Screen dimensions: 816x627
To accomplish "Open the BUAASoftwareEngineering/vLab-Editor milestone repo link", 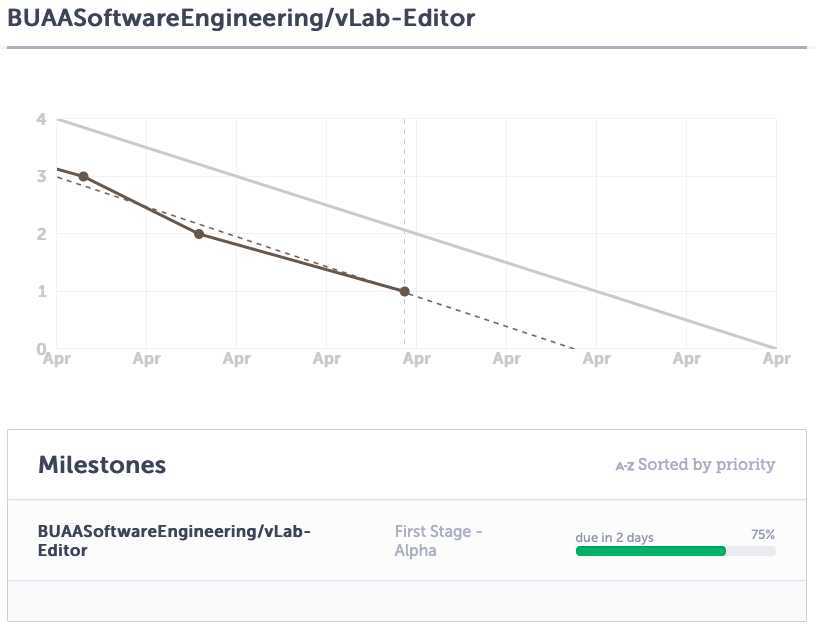I will click(174, 540).
